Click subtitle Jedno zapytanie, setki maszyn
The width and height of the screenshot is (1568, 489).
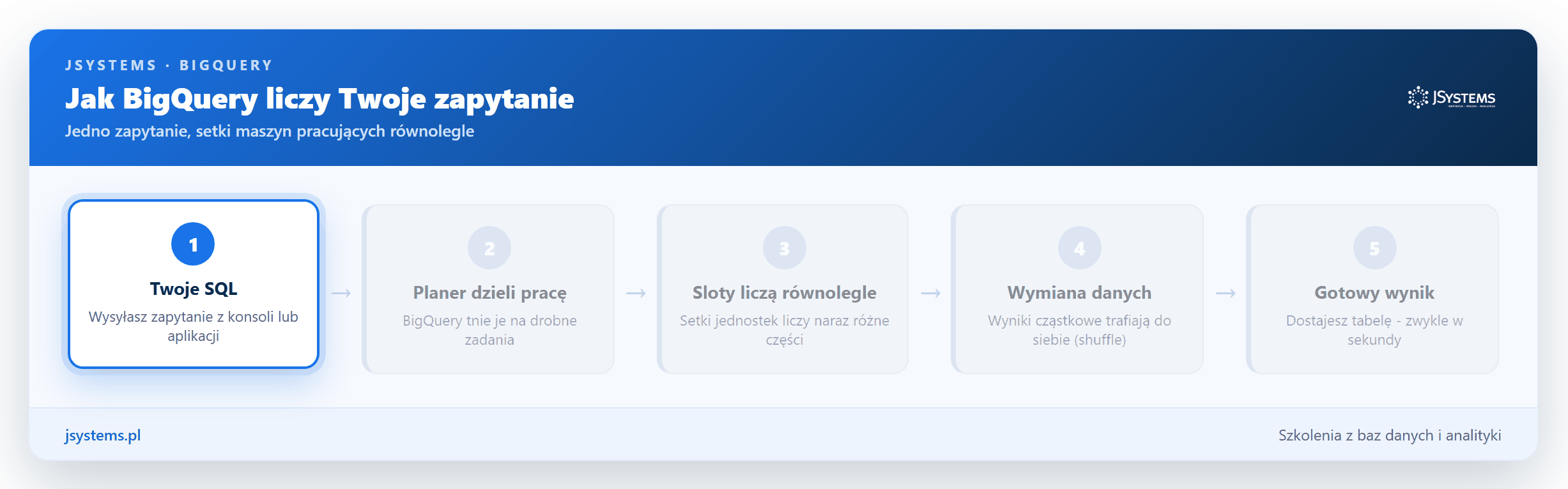coord(270,131)
